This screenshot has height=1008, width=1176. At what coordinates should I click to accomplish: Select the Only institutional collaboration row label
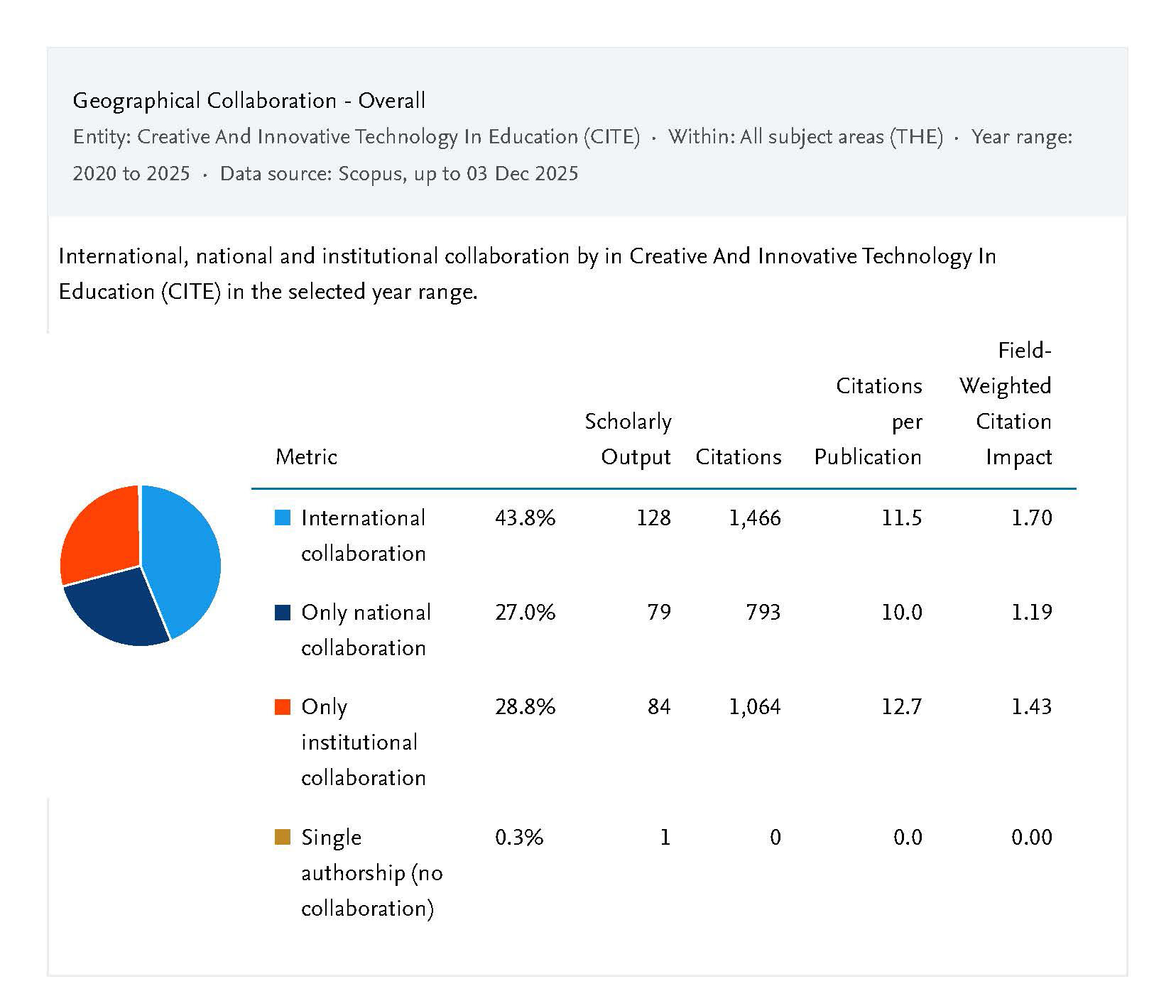[363, 742]
